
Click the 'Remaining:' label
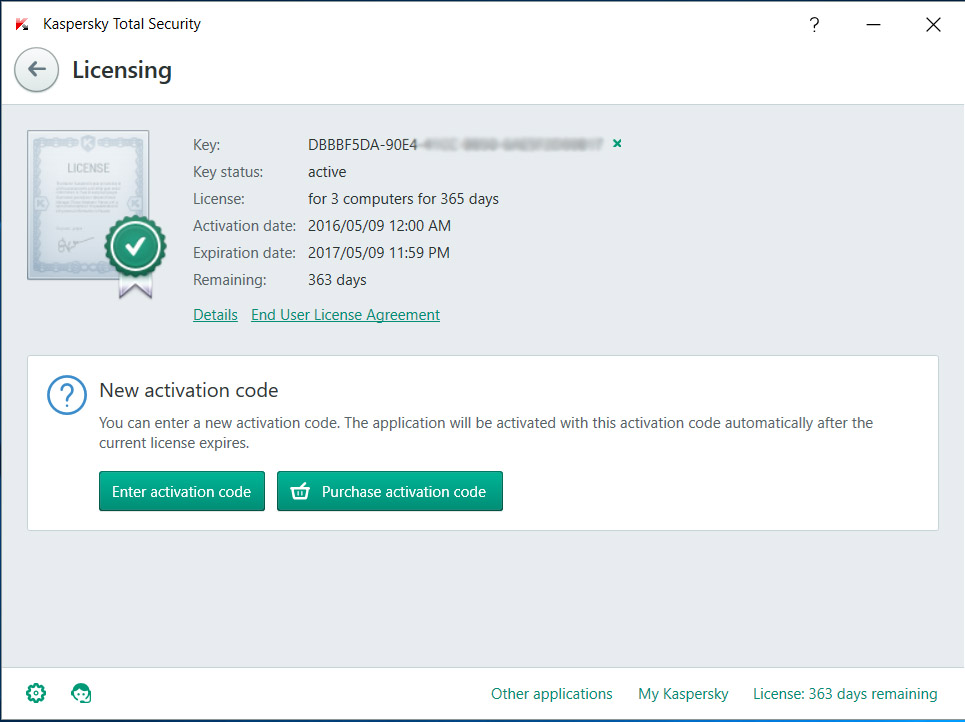230,280
